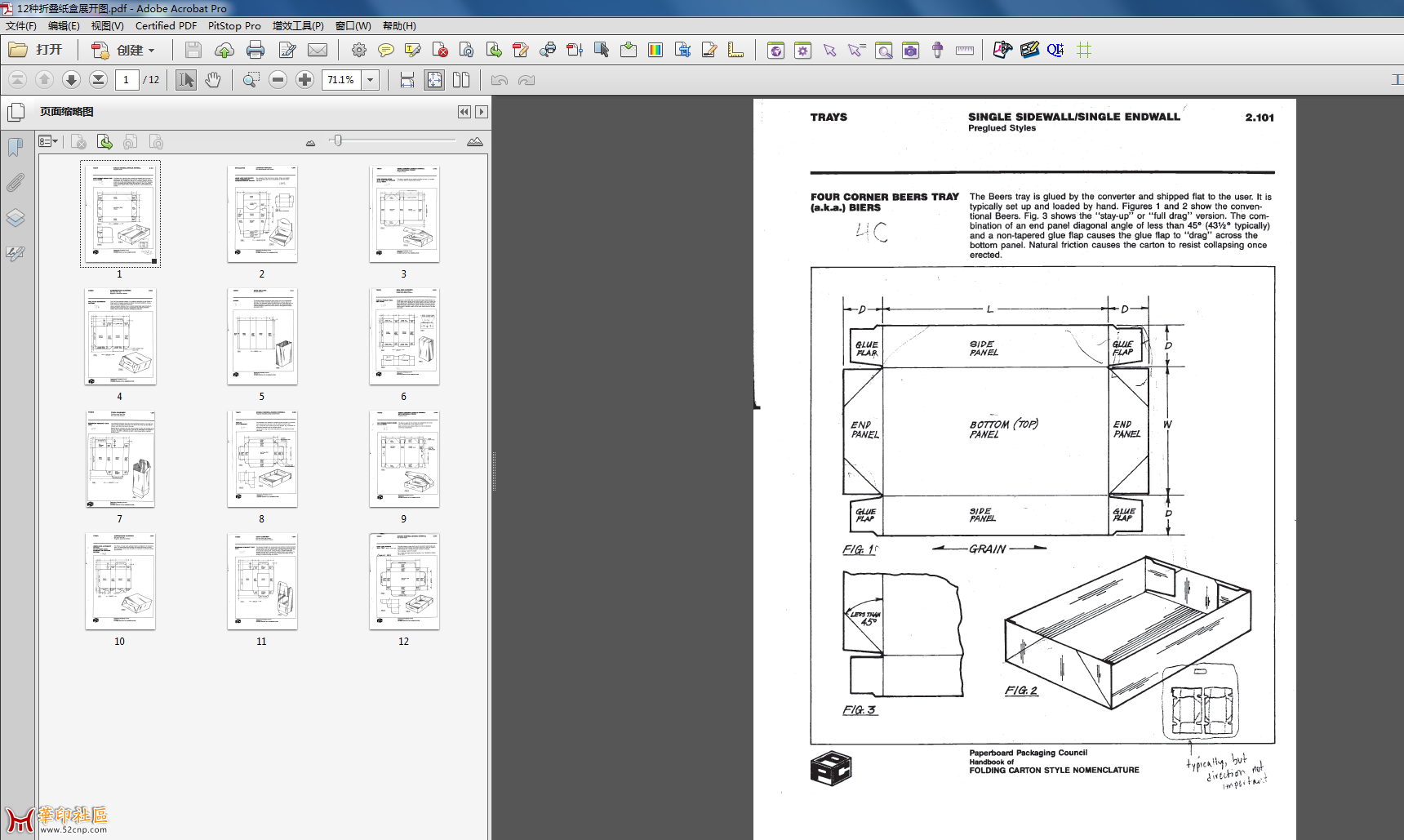
Task: Toggle Fit One Full Page view
Action: (x=434, y=79)
